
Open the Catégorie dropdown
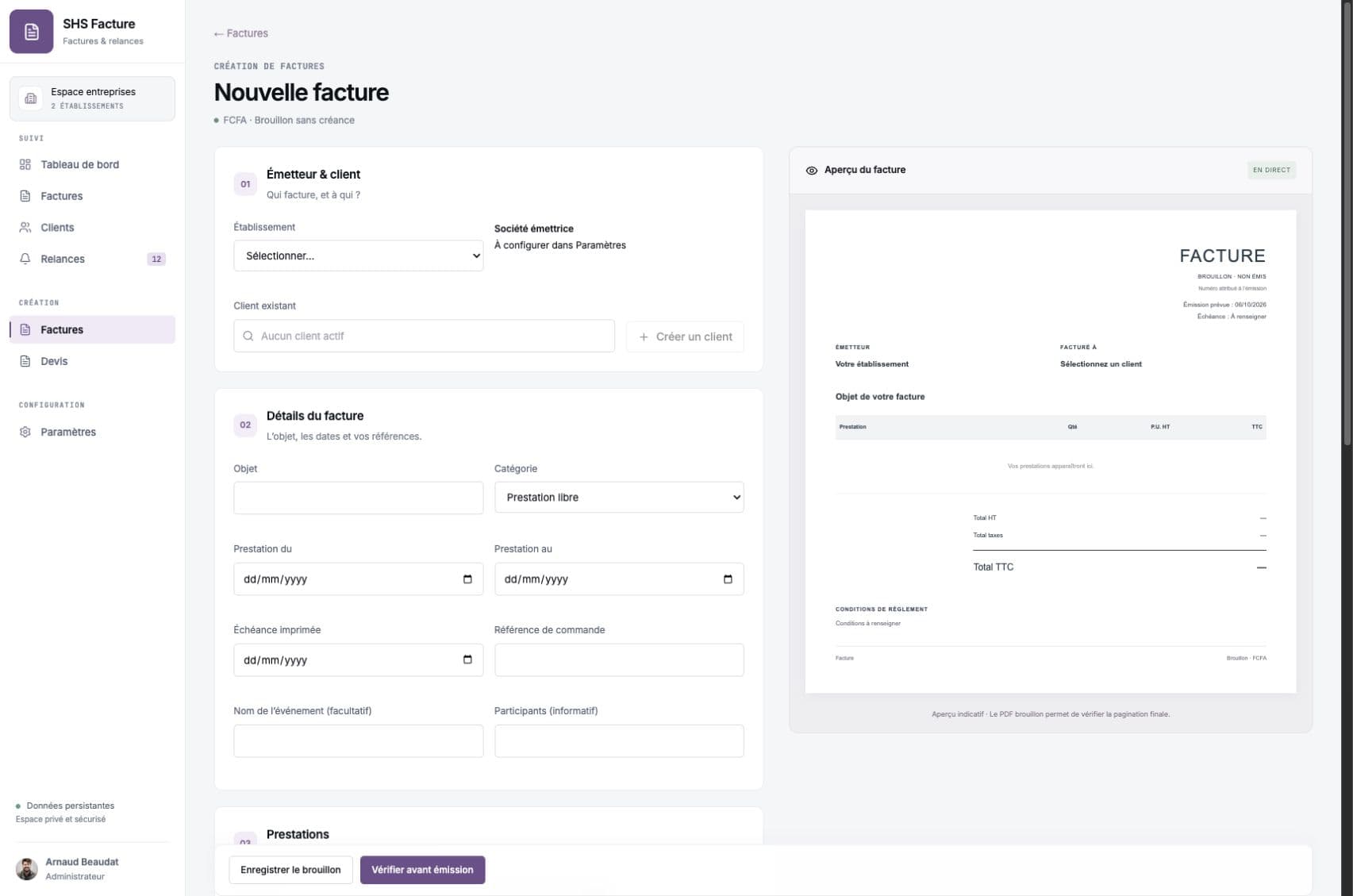[x=619, y=498]
